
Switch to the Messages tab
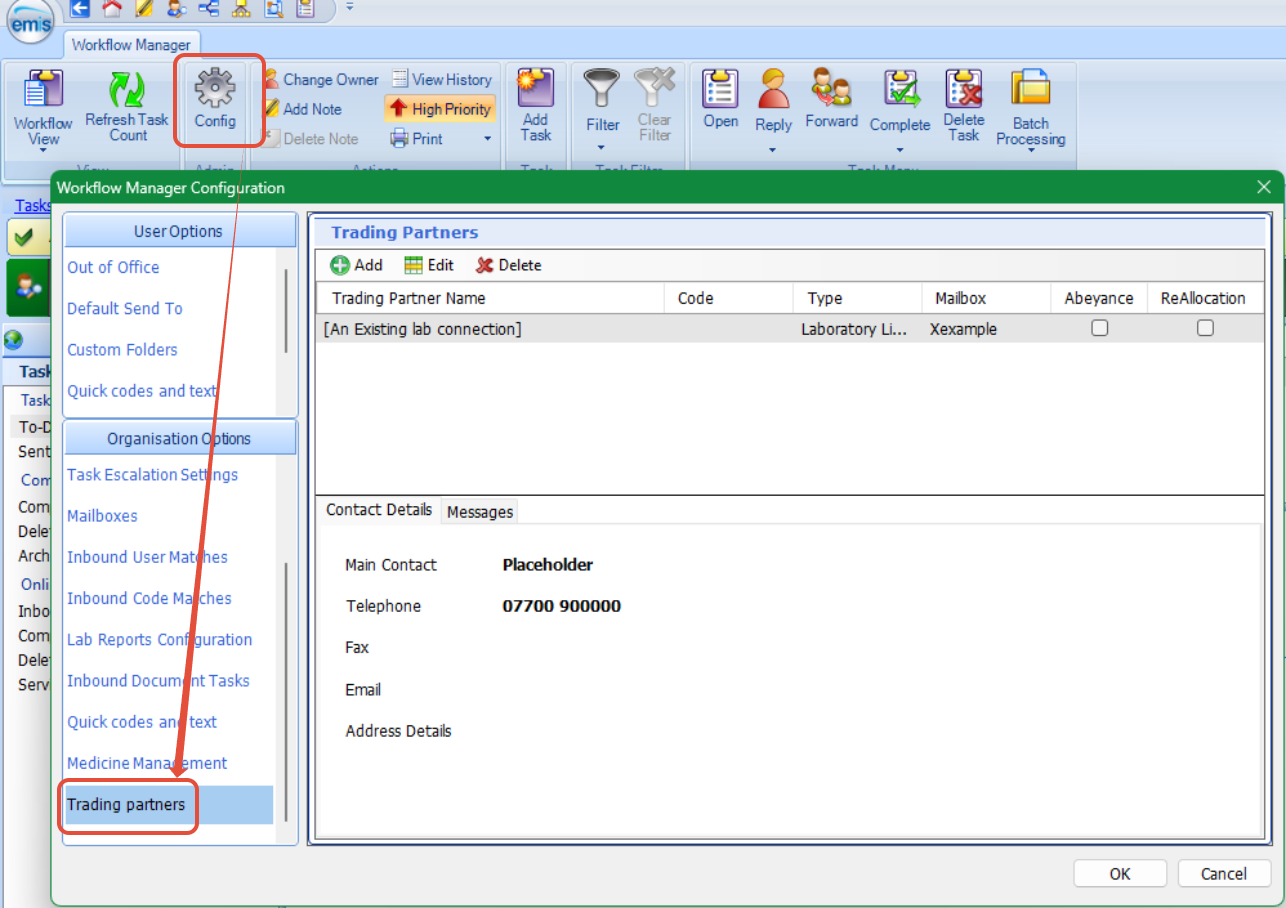[x=480, y=512]
